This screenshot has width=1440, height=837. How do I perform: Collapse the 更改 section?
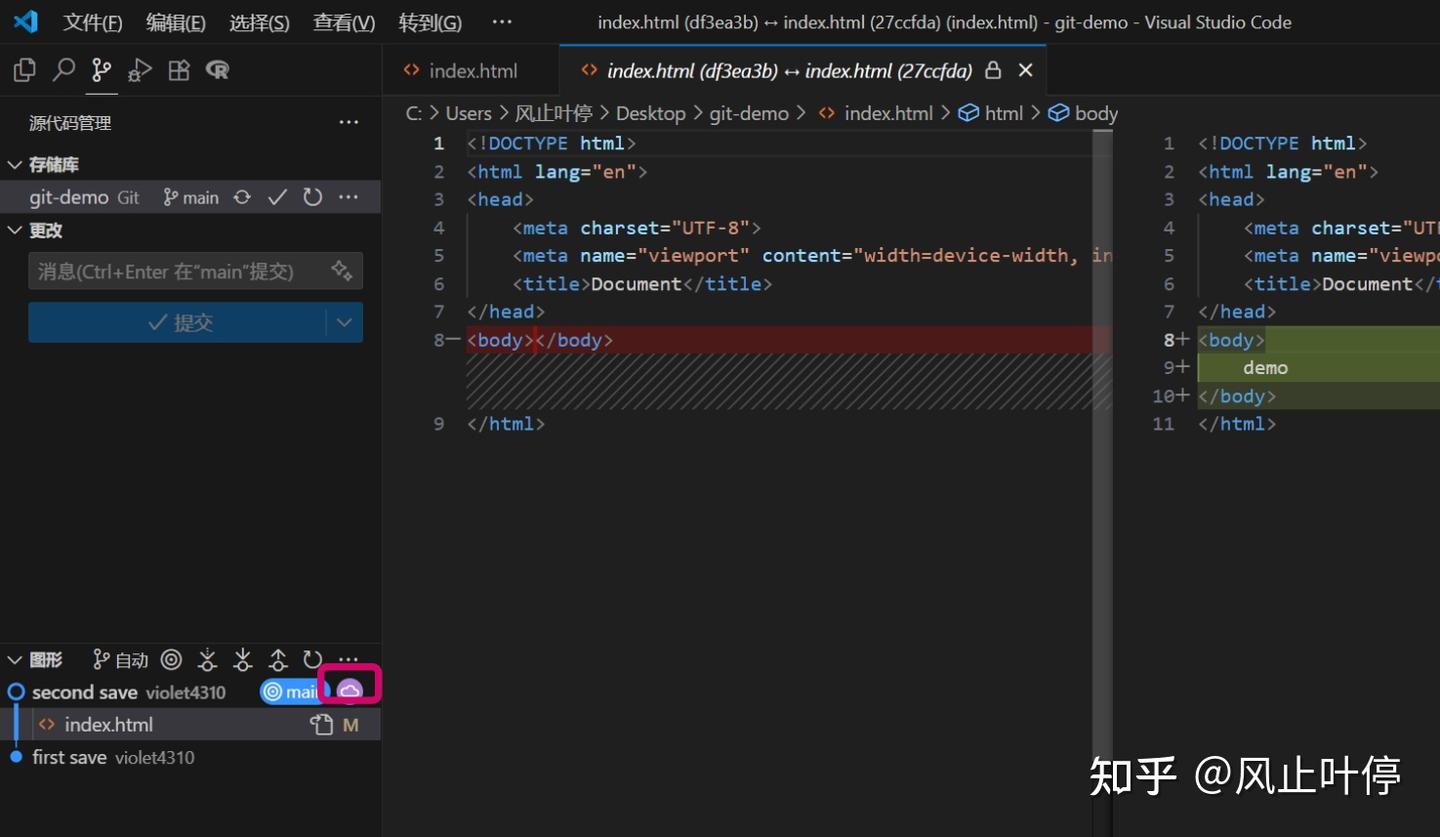(14, 230)
